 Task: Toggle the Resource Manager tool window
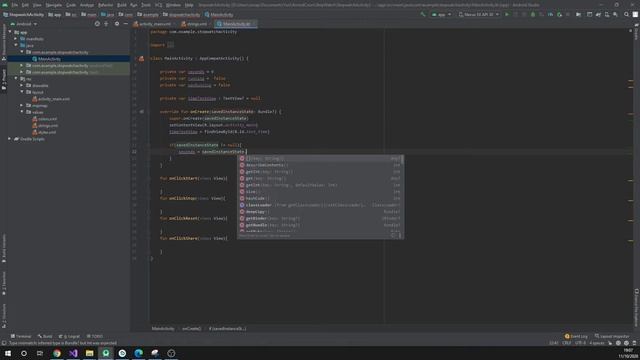[4, 42]
